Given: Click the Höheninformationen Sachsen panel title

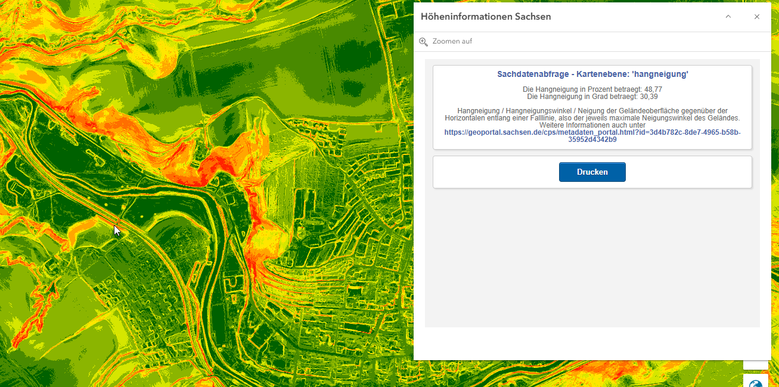Looking at the screenshot, I should tap(485, 17).
